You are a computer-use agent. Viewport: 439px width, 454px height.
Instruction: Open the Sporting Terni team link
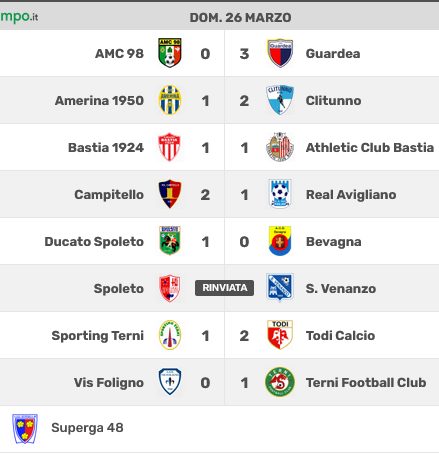[98, 335]
